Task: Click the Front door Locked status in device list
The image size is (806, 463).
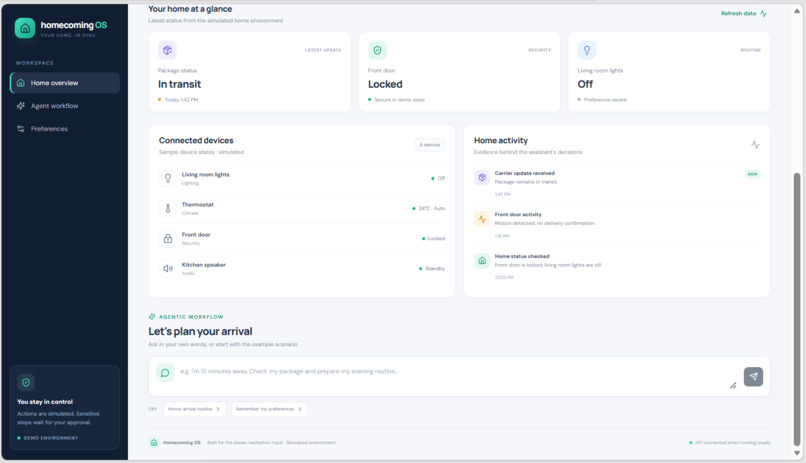Action: coord(433,238)
